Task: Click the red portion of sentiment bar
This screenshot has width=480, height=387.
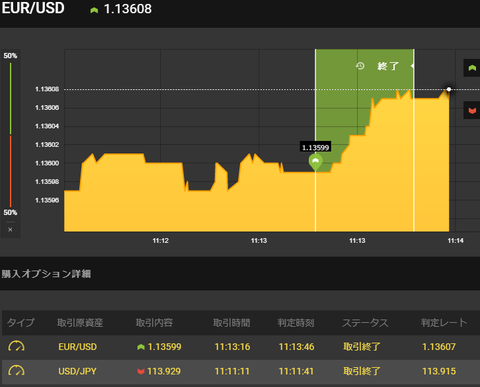Action: (x=10, y=171)
